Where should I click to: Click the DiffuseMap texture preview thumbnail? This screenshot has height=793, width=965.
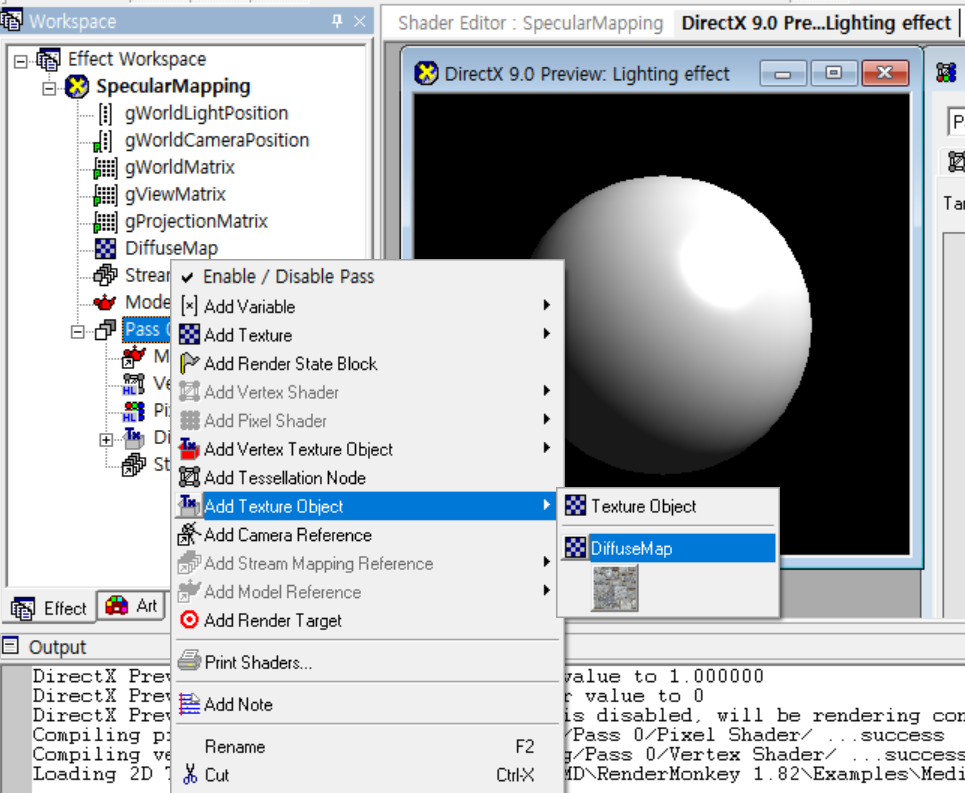tap(615, 588)
